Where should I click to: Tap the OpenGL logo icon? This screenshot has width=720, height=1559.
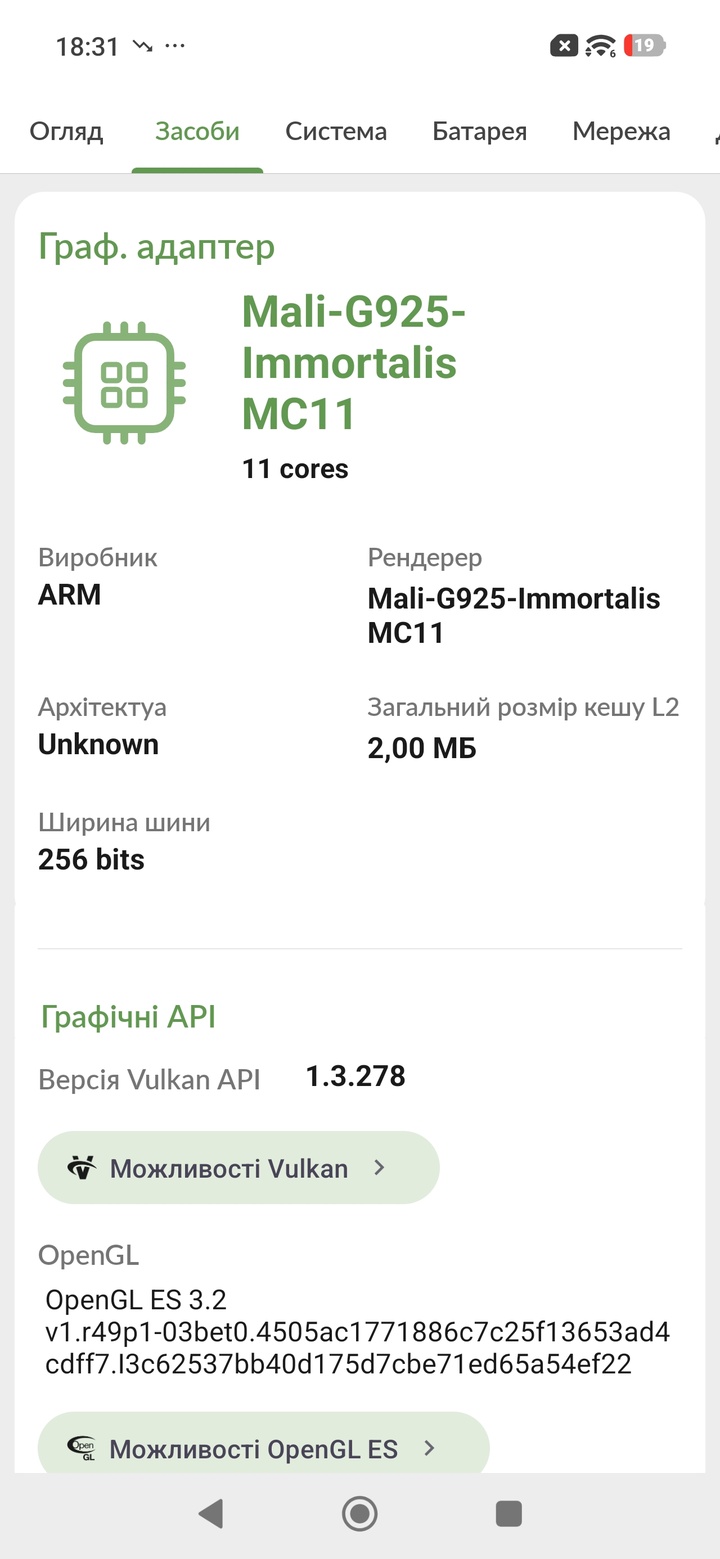81,1448
